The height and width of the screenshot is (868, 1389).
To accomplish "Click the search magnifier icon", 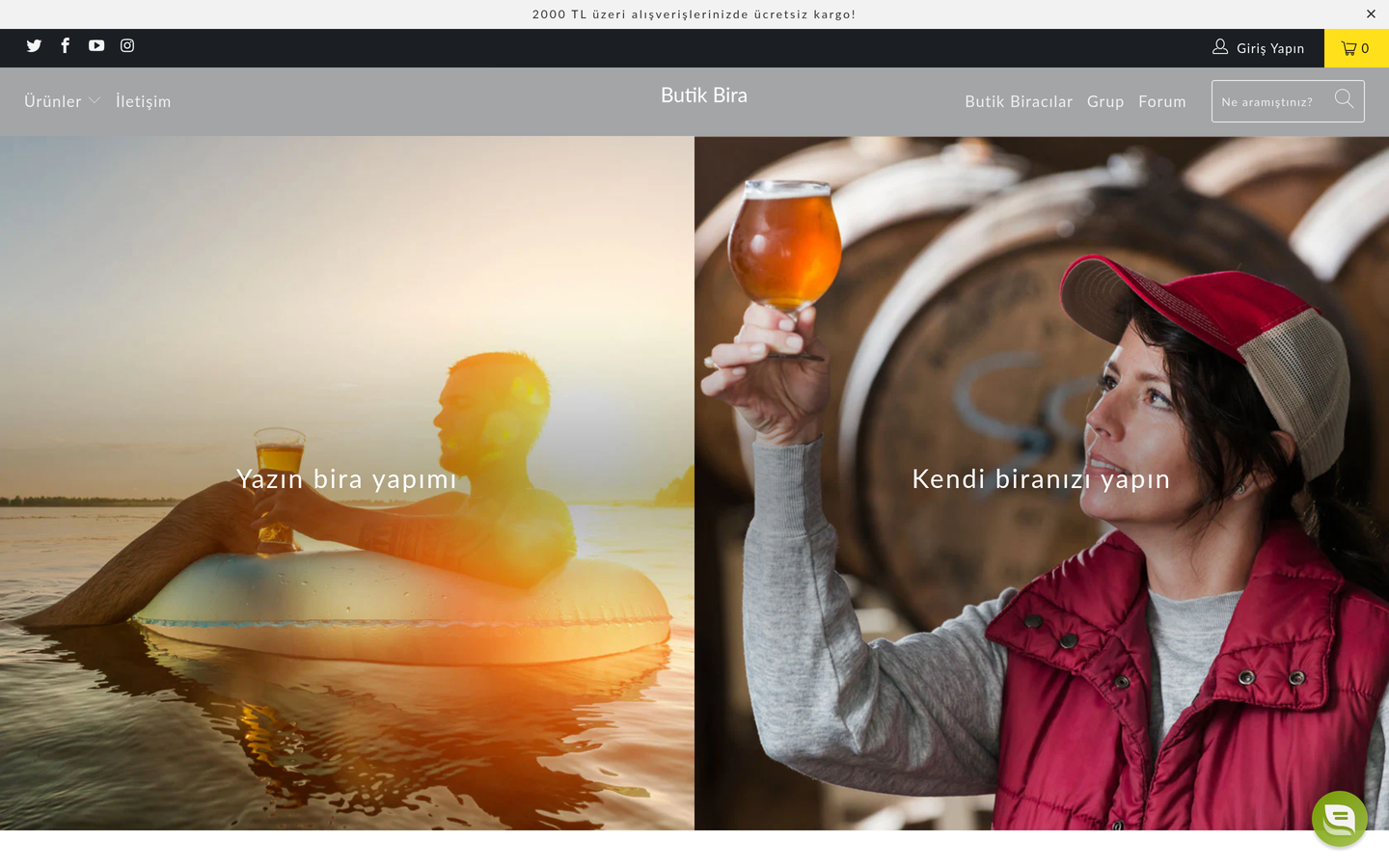I will tap(1344, 98).
